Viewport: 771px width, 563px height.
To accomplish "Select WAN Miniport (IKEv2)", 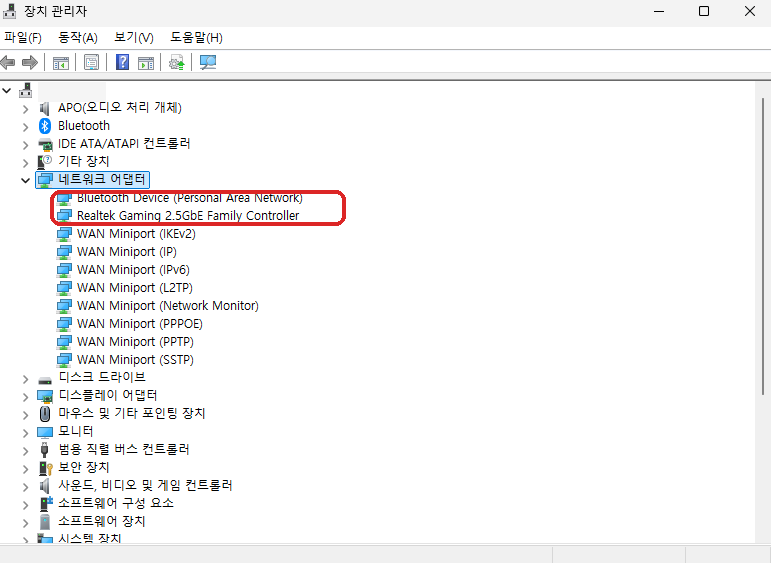I will click(136, 234).
